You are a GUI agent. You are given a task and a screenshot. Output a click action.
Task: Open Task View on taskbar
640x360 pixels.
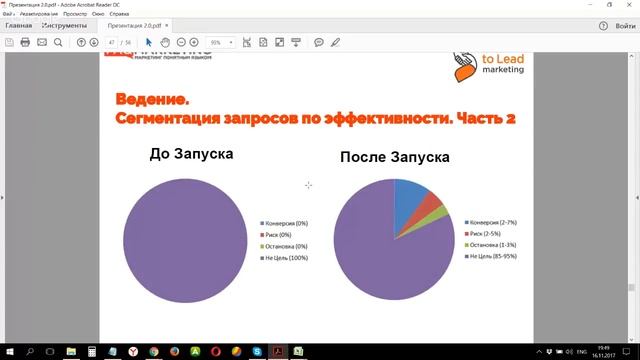(50, 351)
